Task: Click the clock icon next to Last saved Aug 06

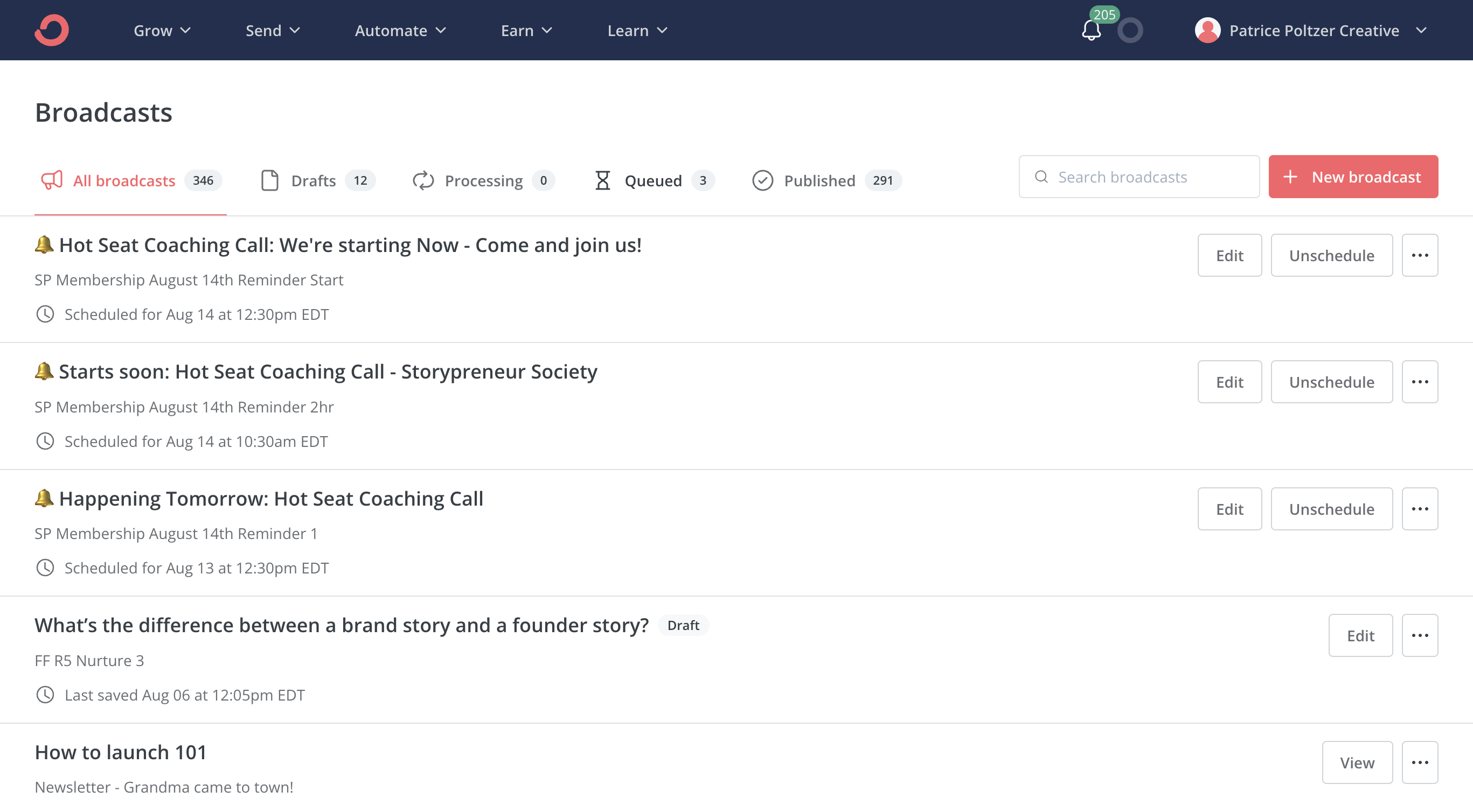Action: [45, 695]
